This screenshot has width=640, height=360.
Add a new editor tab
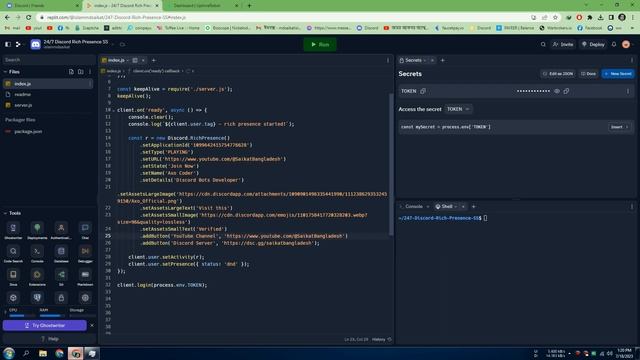tap(154, 60)
